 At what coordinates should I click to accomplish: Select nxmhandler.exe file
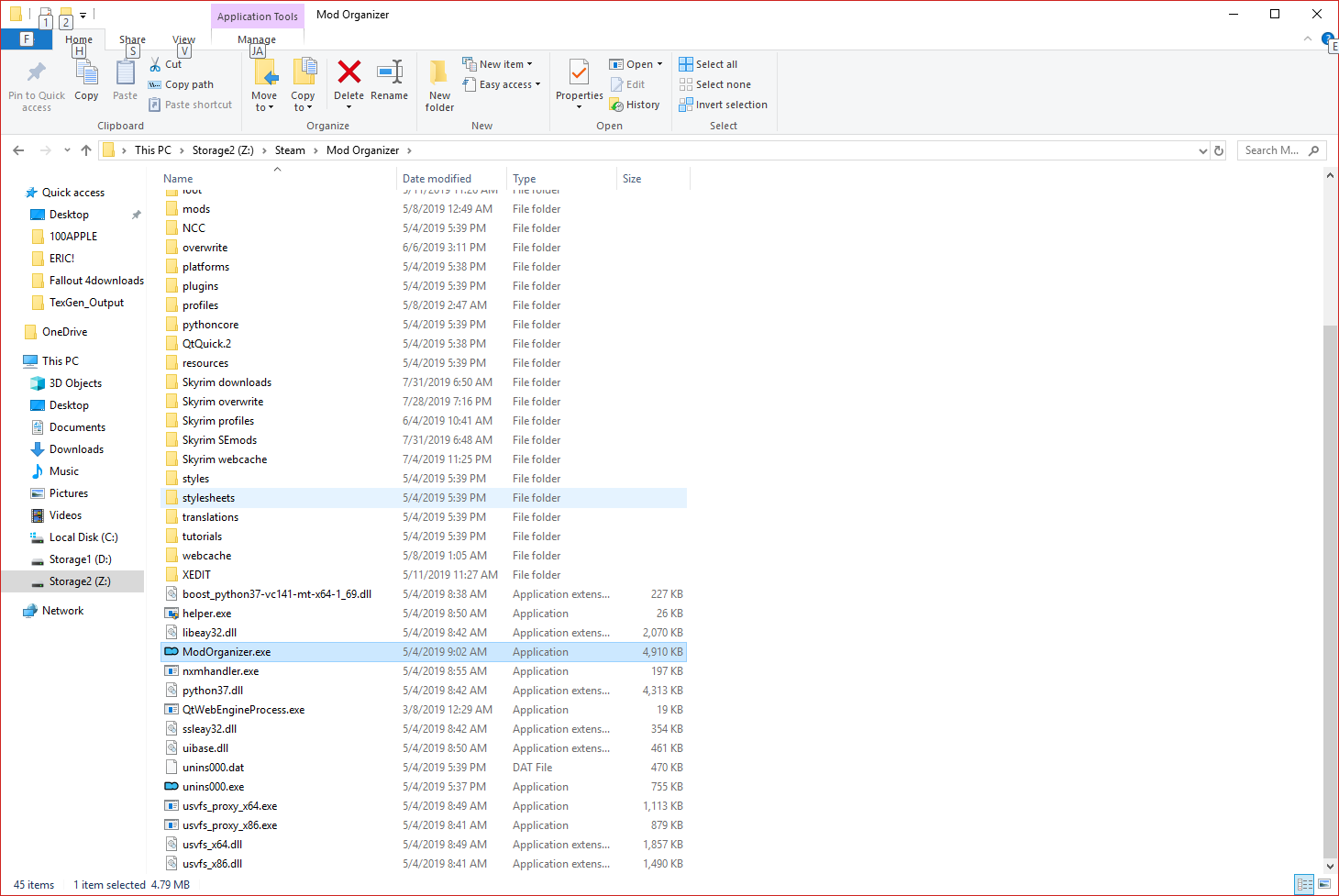[424, 671]
